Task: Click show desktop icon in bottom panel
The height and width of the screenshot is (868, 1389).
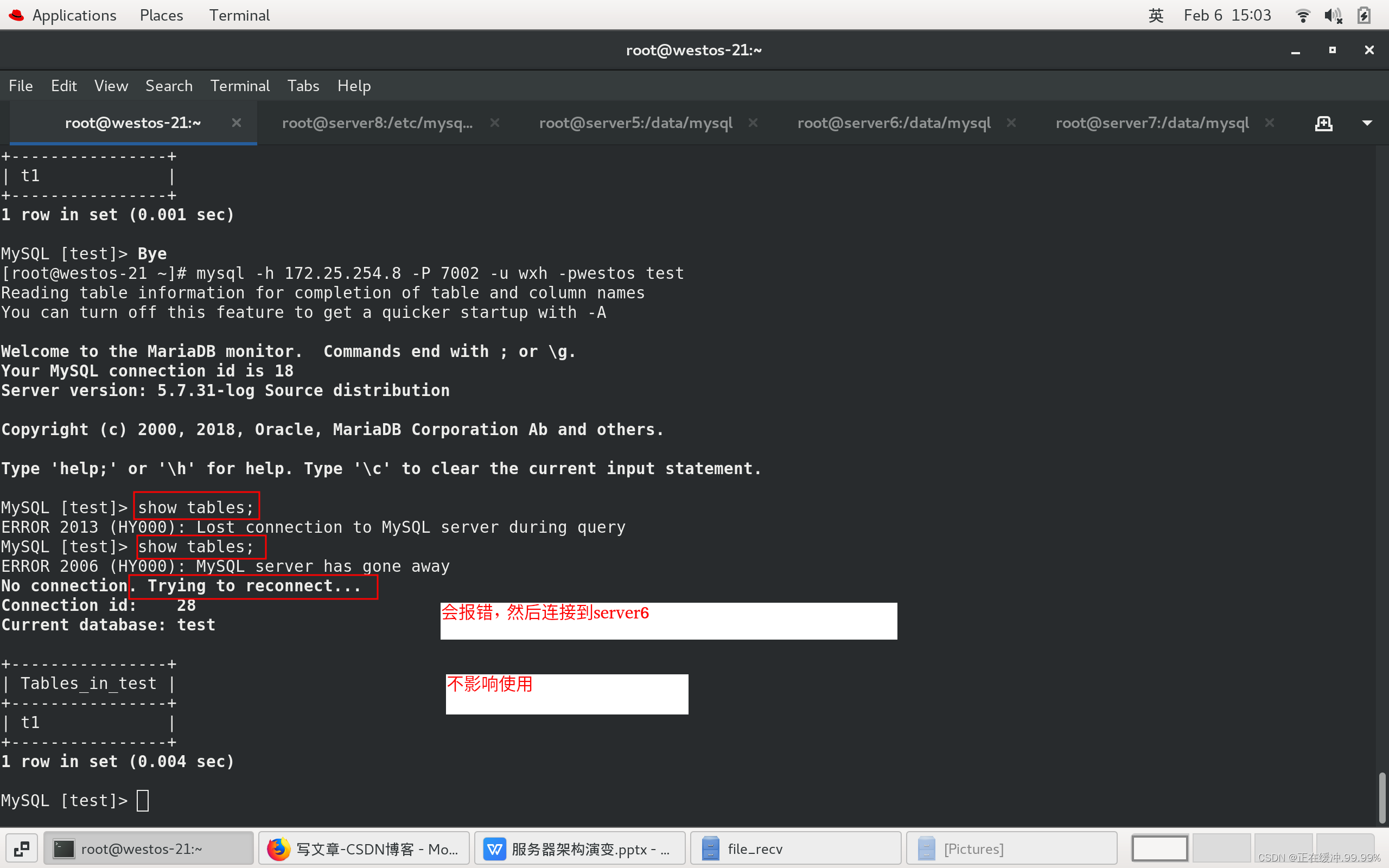Action: click(x=22, y=848)
